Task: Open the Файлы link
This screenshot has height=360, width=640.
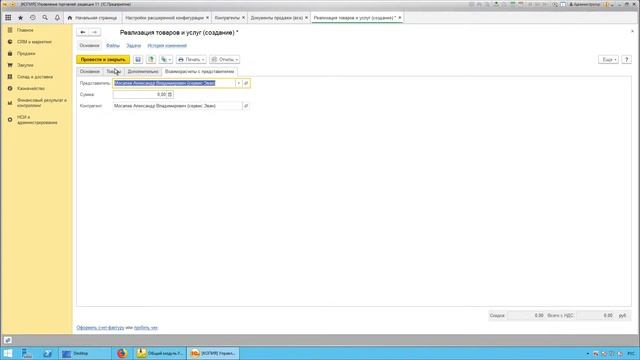Action: click(113, 46)
